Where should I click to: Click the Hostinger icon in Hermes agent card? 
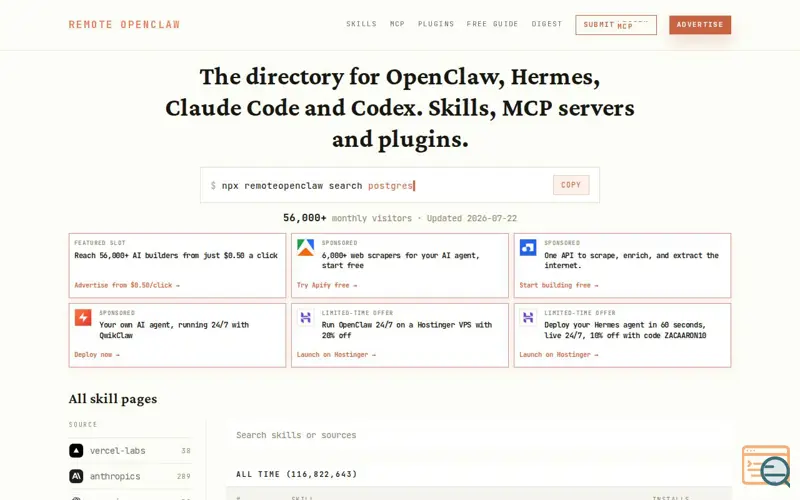[528, 317]
